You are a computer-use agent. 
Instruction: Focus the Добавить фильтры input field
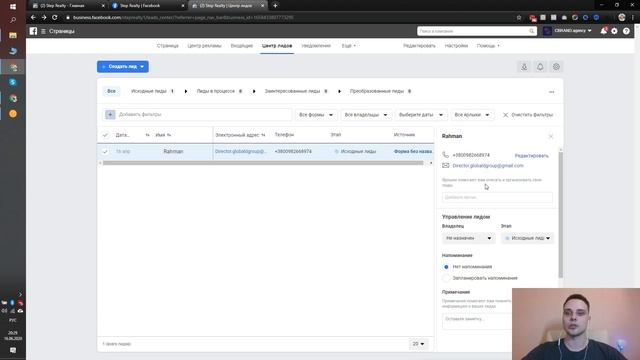(204, 115)
